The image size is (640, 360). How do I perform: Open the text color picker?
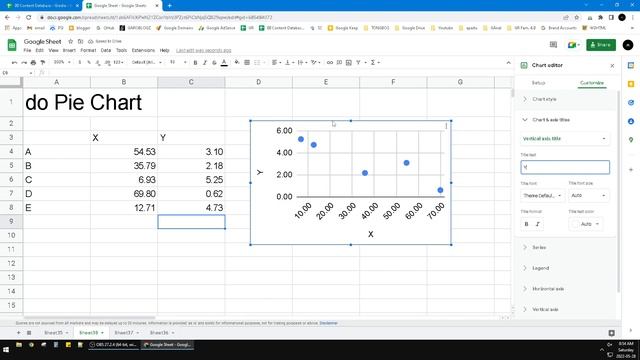pyautogui.click(x=224, y=62)
